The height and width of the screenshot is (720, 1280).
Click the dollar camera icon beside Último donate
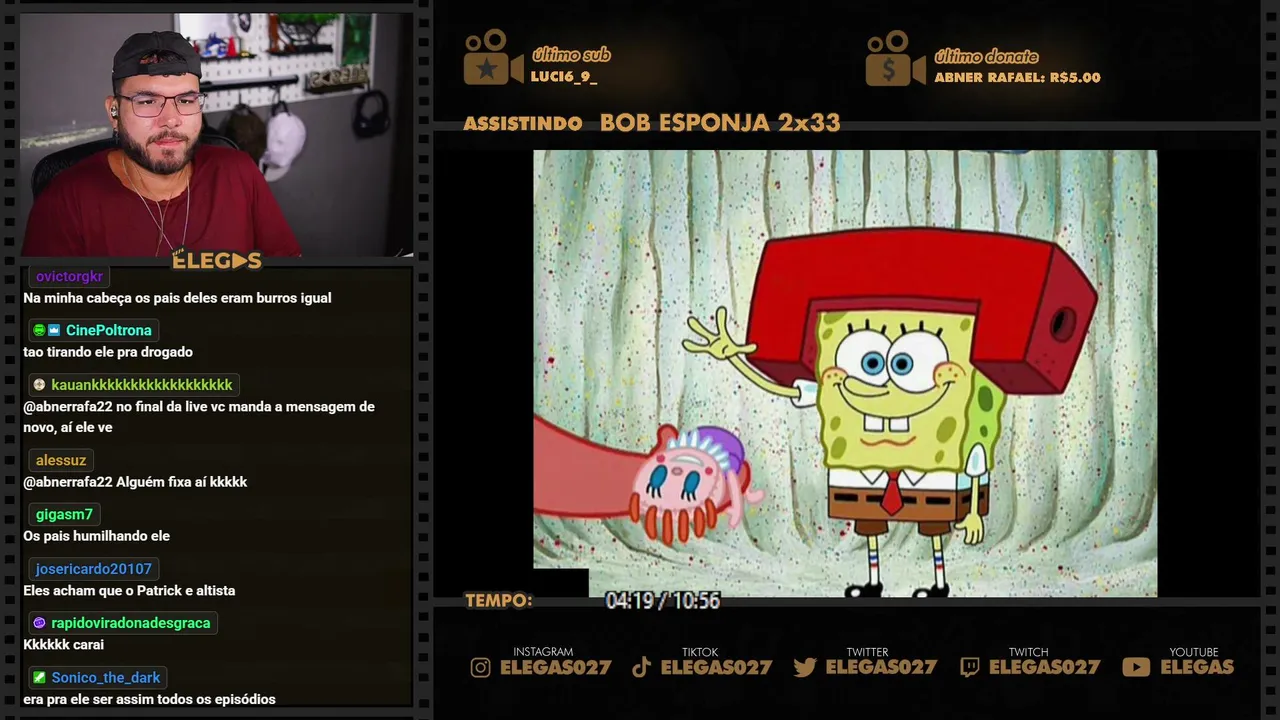[895, 58]
